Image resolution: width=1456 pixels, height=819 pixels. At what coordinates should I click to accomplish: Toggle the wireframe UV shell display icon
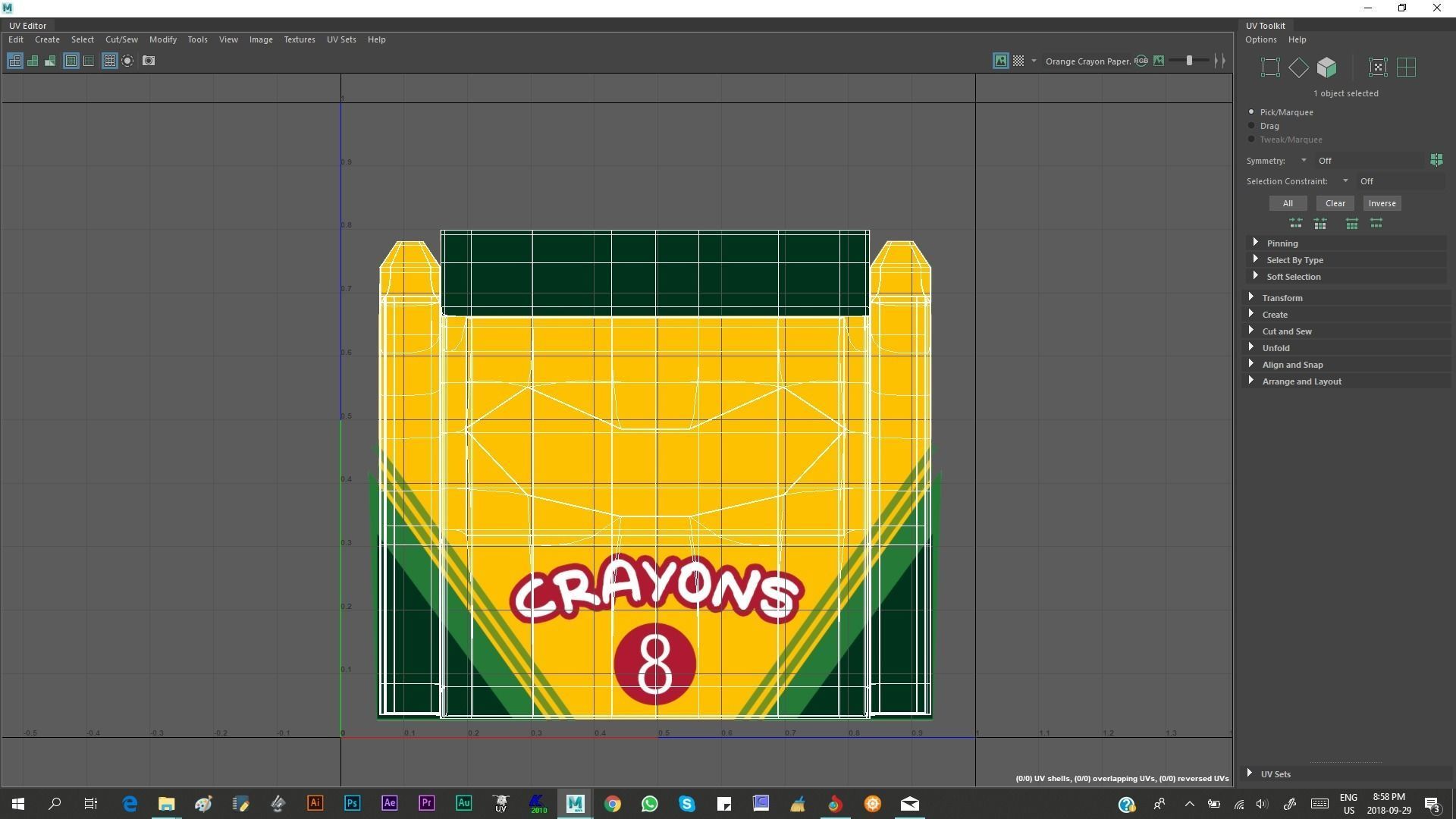(x=14, y=61)
